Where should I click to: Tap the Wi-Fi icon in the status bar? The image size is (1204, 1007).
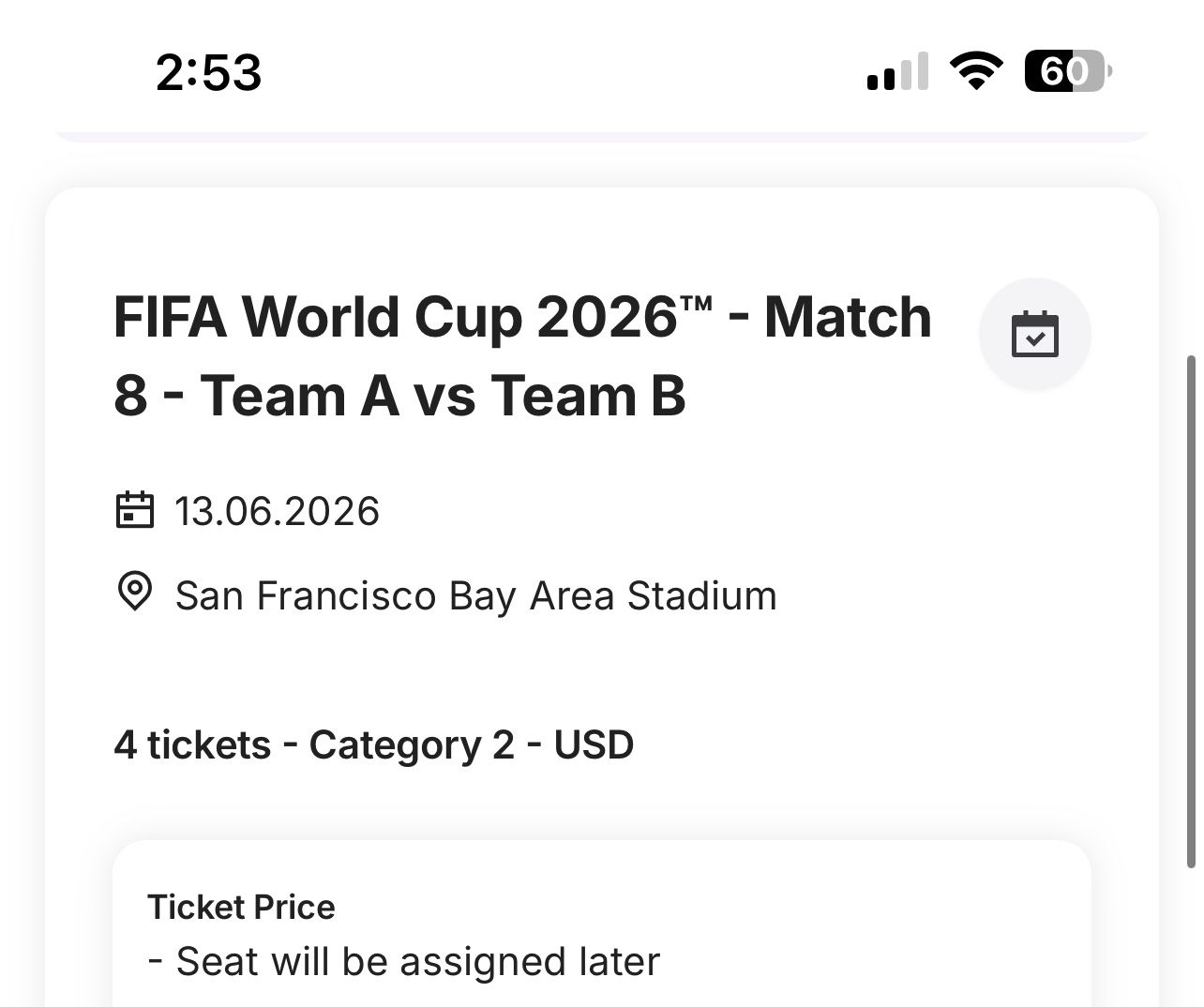coord(973,69)
